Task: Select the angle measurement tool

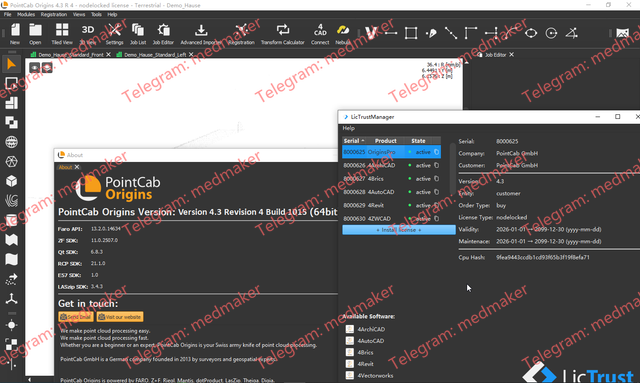Action: 571,33
